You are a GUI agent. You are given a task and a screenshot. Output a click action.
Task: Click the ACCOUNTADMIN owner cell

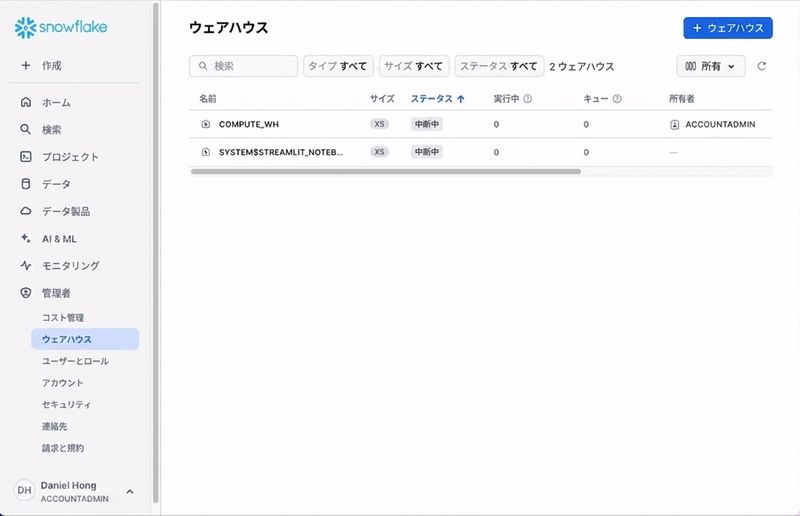(712, 125)
